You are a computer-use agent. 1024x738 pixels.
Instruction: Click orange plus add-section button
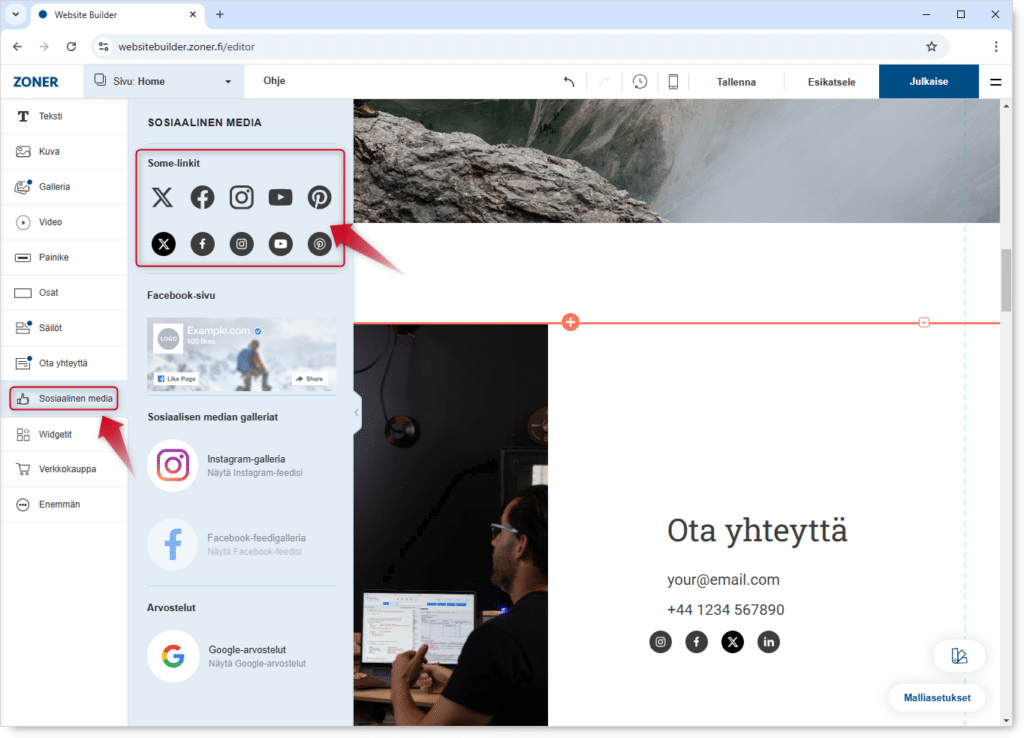(570, 322)
